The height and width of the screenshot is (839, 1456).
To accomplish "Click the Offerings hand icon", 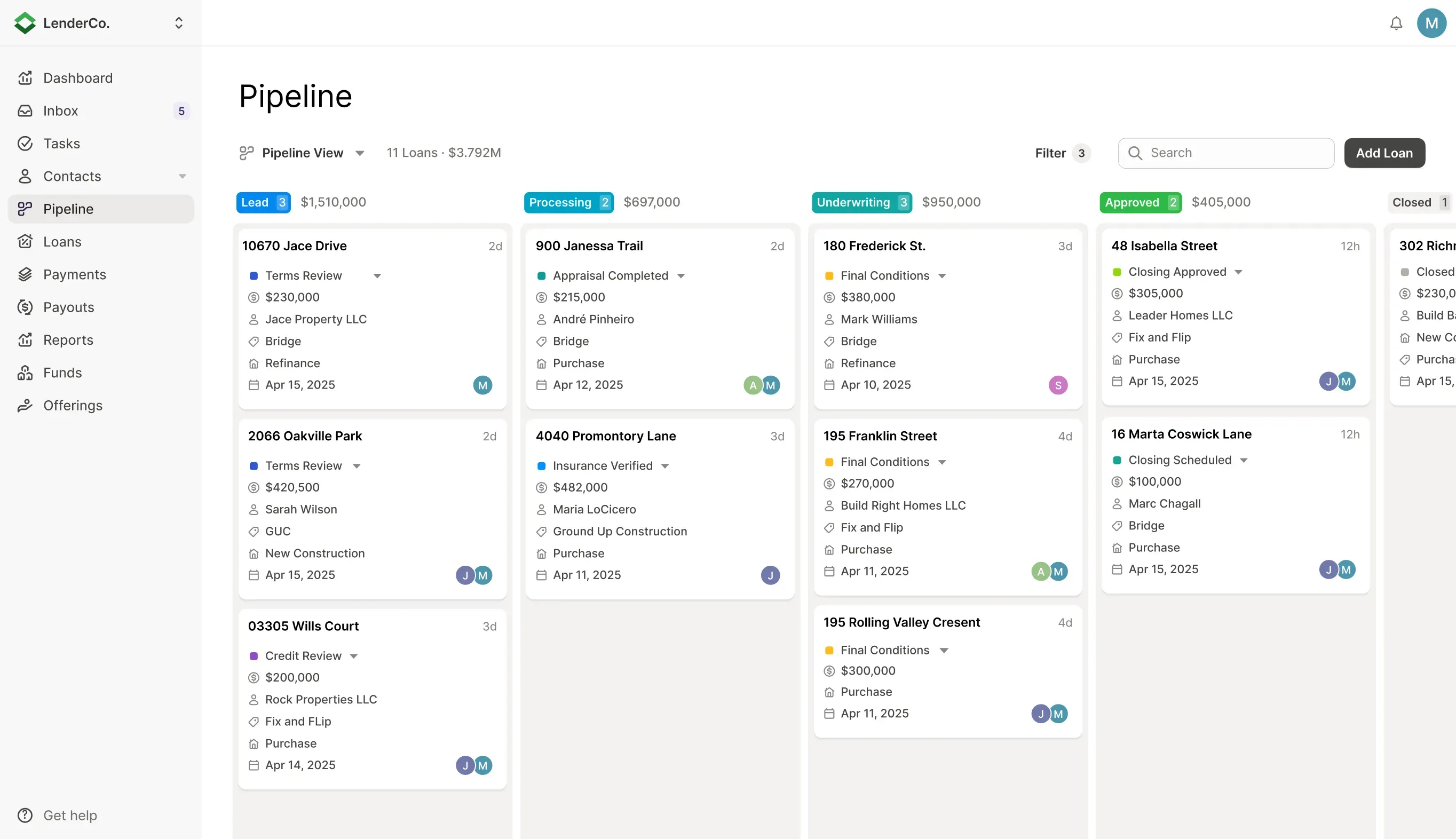I will (25, 406).
